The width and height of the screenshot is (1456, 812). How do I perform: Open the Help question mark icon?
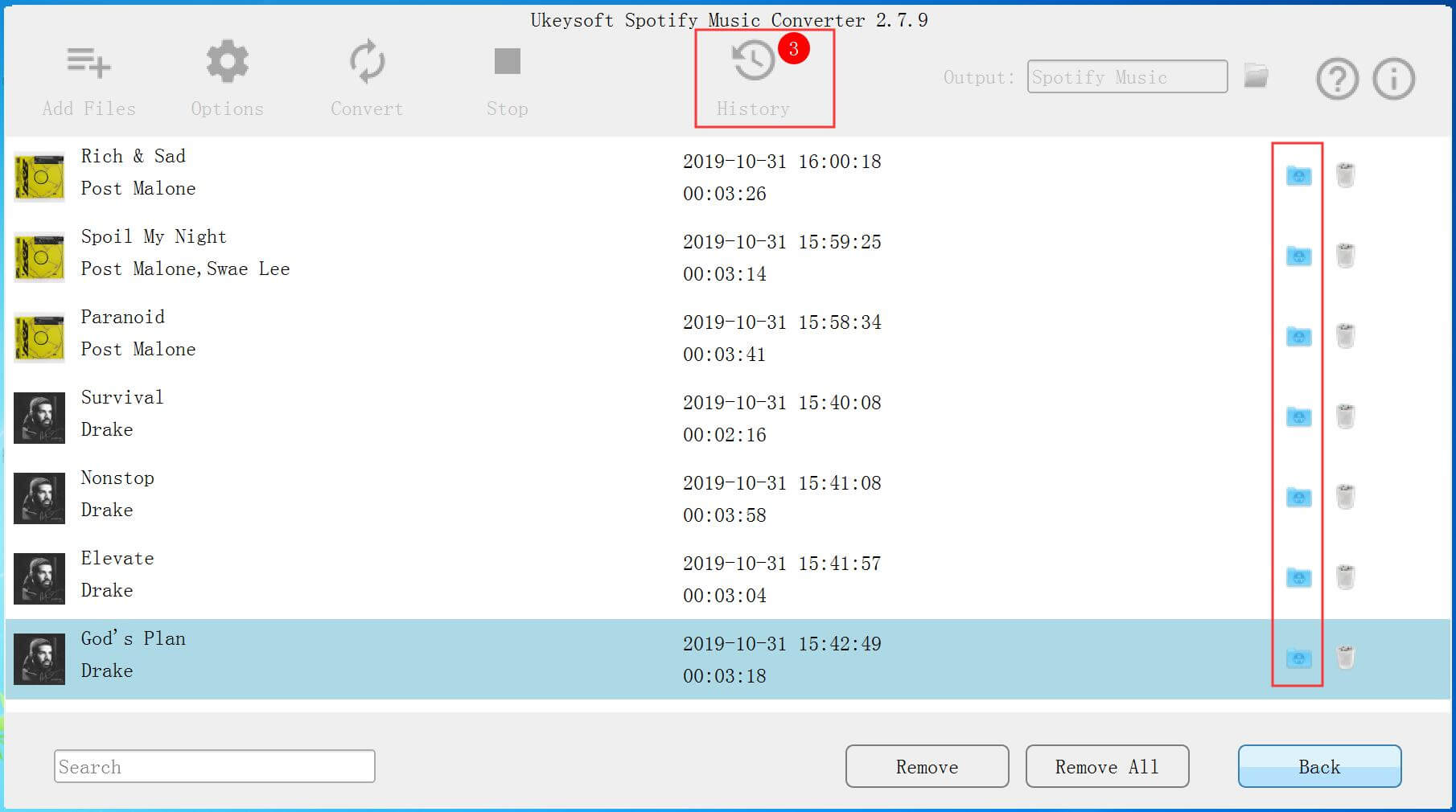pyautogui.click(x=1337, y=79)
